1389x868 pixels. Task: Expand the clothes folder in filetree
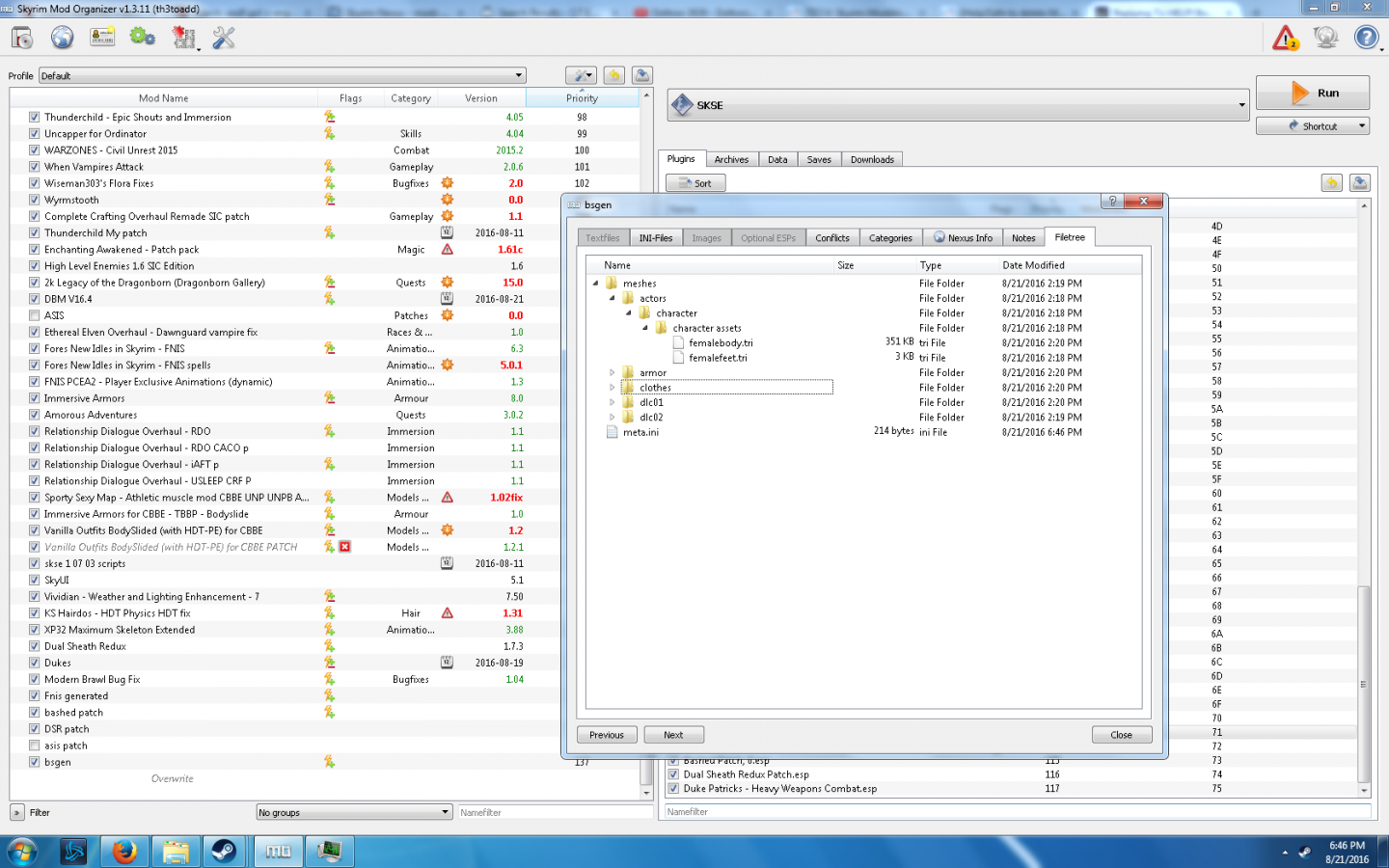tap(612, 388)
